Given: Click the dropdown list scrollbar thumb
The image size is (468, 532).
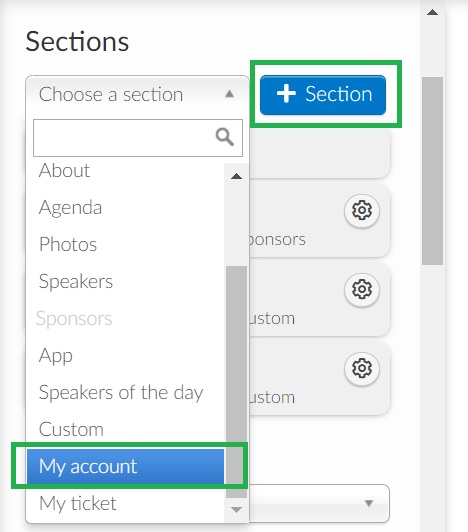Looking at the screenshot, I should (x=236, y=382).
